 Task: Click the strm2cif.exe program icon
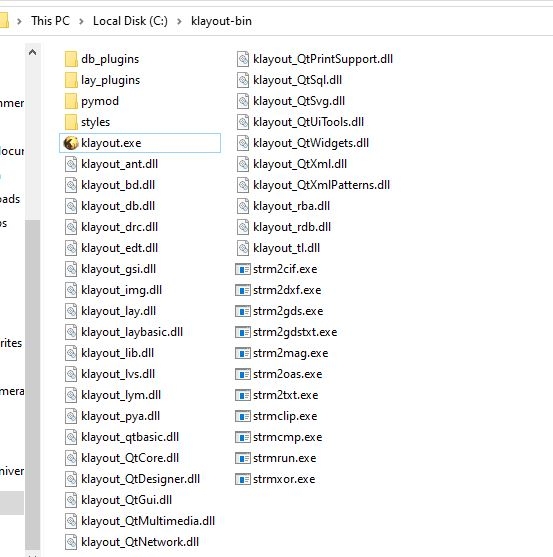(243, 269)
